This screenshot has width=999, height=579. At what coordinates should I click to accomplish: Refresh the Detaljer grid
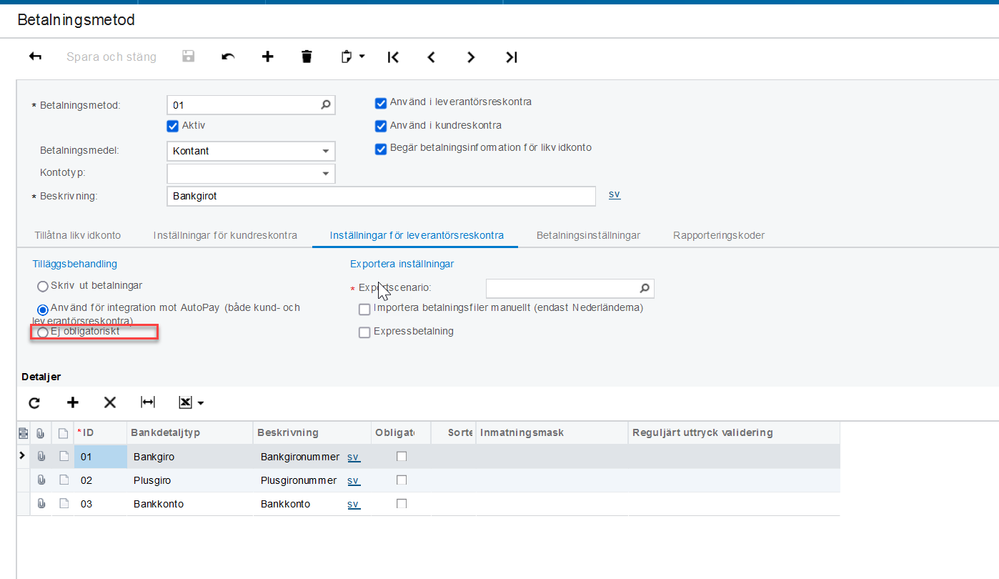click(x=34, y=402)
